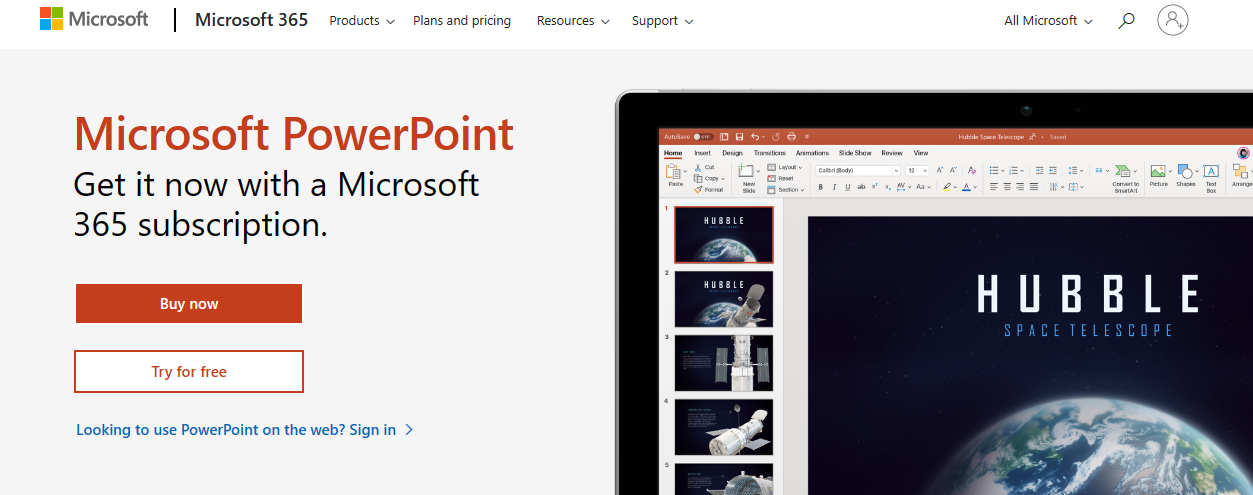This screenshot has height=495, width=1253.
Task: Click Reset icon in preview ribbon
Action: click(771, 178)
